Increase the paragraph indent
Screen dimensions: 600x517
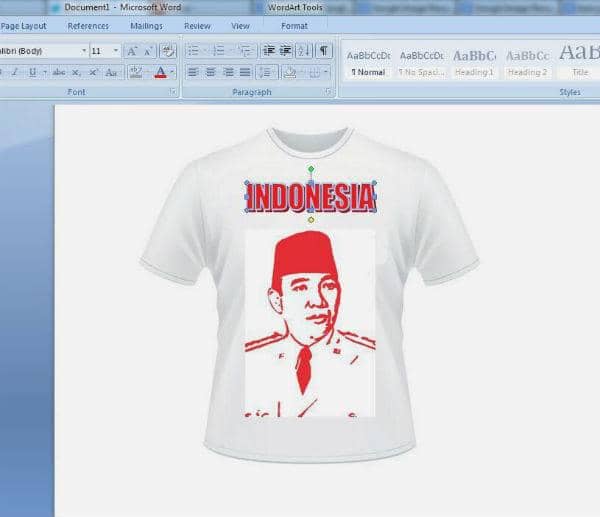[x=286, y=51]
